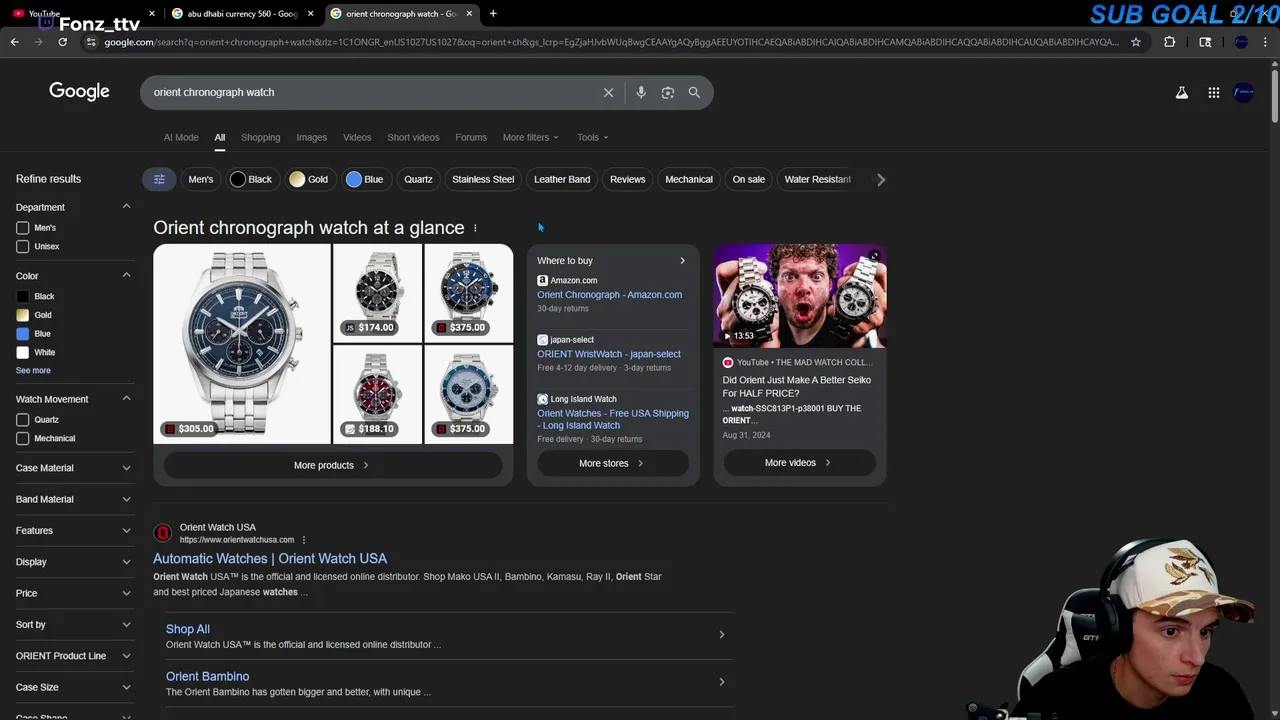The height and width of the screenshot is (720, 1280).
Task: Open the $305.00 blue watch thumbnail
Action: click(242, 343)
